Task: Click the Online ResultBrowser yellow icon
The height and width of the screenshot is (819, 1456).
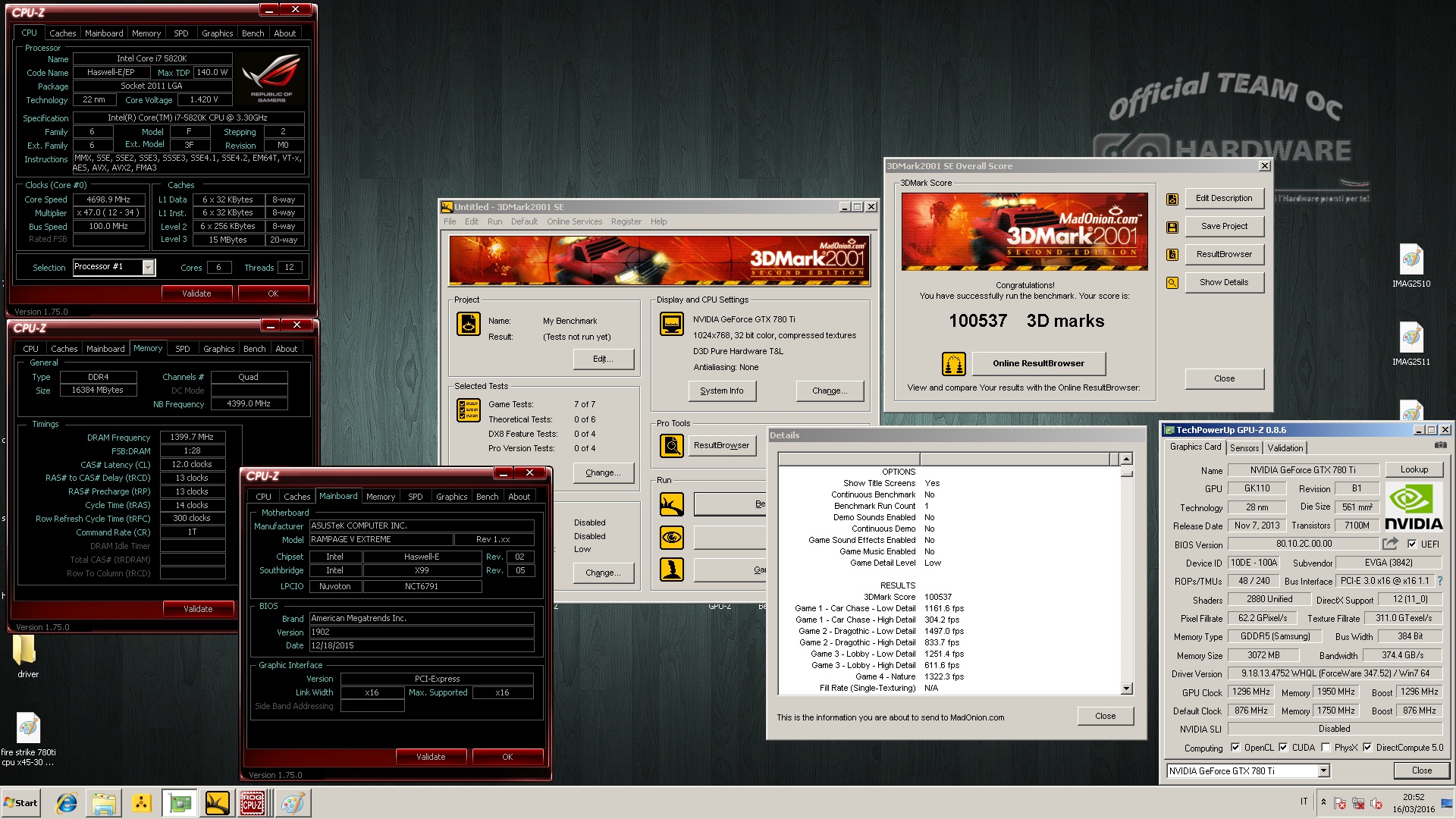Action: (x=953, y=364)
